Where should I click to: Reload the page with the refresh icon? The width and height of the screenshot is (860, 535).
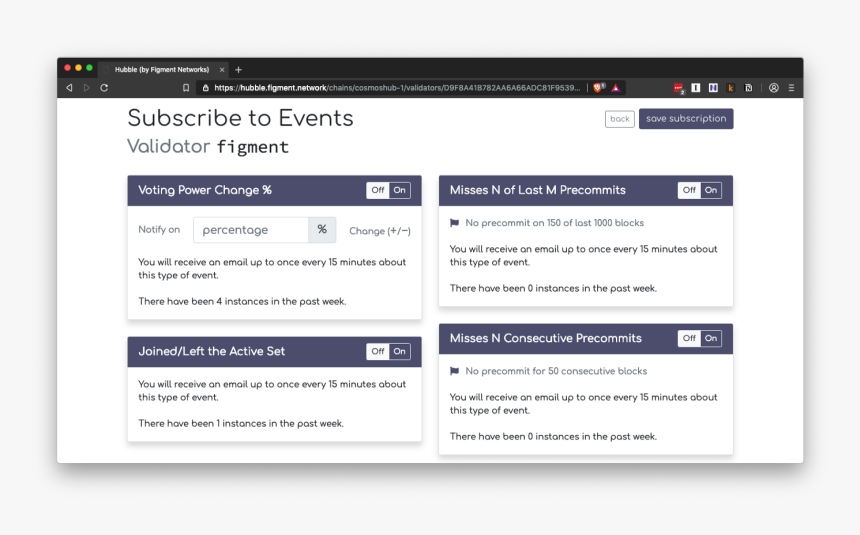(x=103, y=88)
